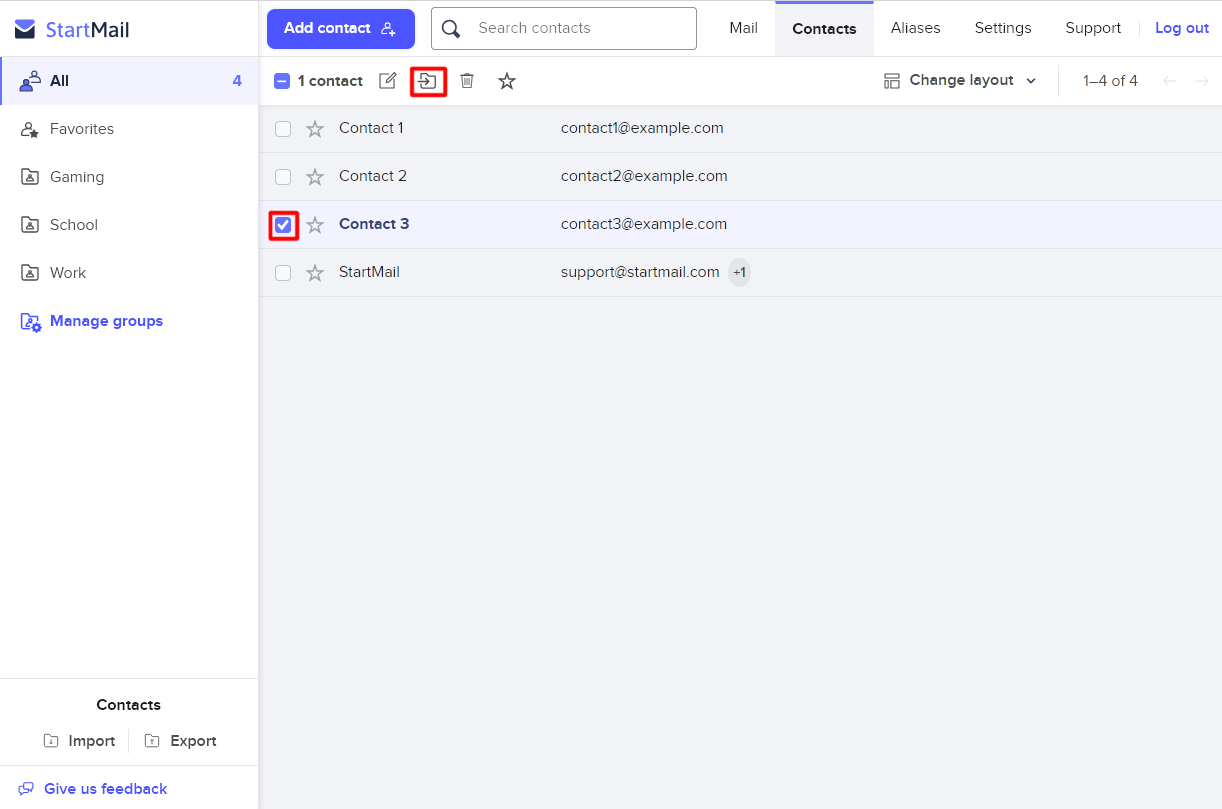Go to previous page arrow

[x=1170, y=81]
